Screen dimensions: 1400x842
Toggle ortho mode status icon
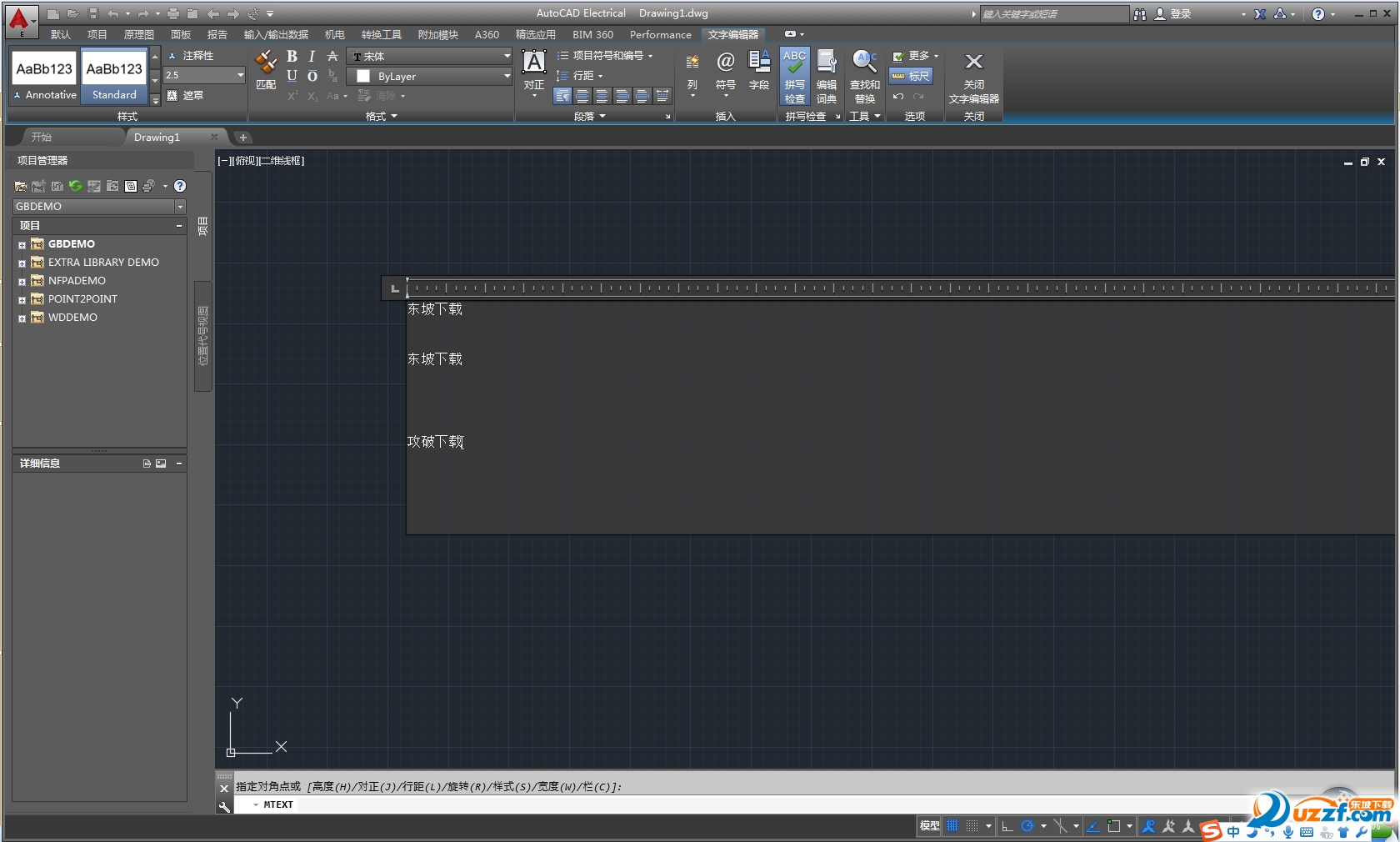1007,826
